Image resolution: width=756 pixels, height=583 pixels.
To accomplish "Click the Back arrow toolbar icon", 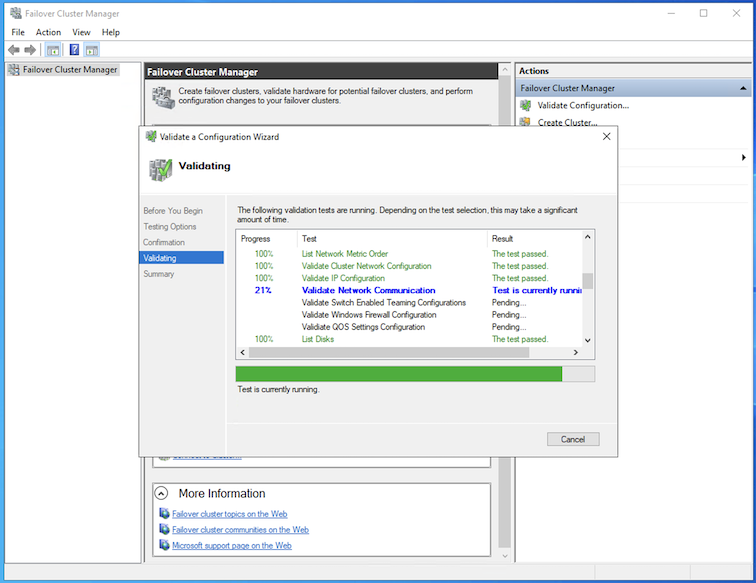I will point(14,50).
